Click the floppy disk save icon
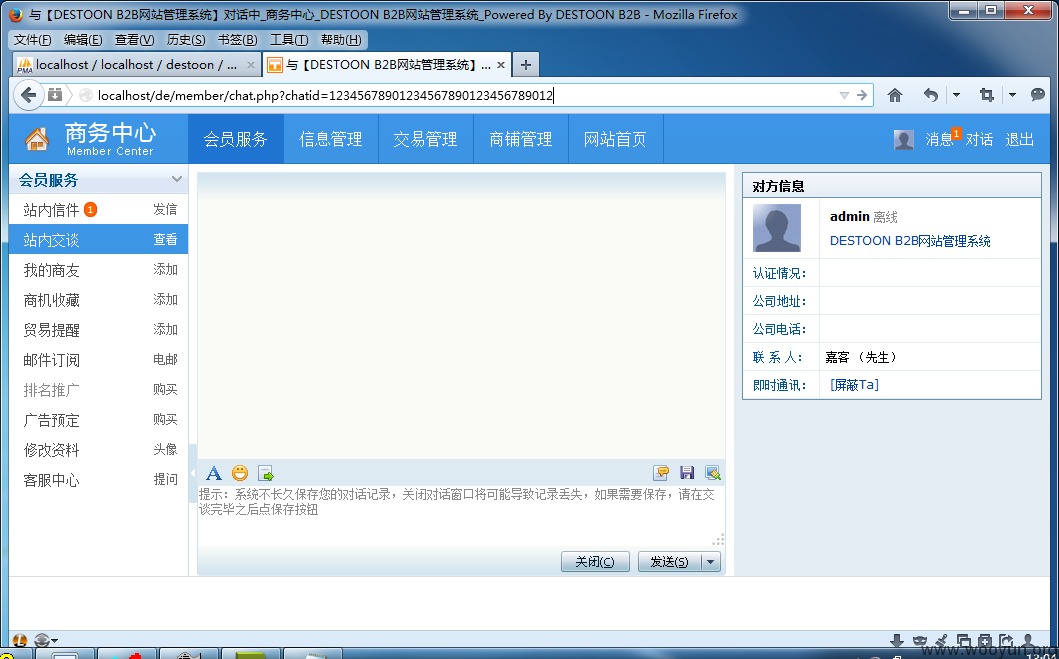Screen dimensions: 1059x659 pos(687,473)
